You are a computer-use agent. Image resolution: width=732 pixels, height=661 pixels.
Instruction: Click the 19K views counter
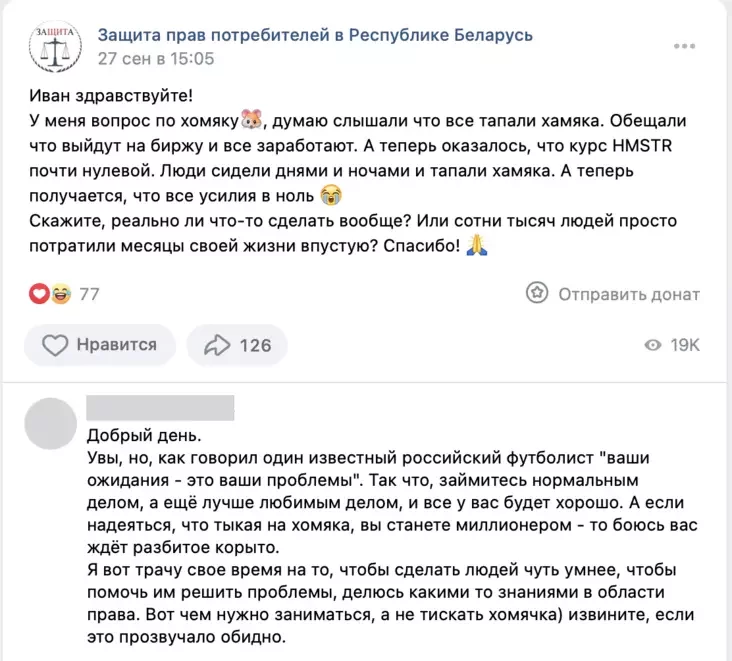pos(685,345)
